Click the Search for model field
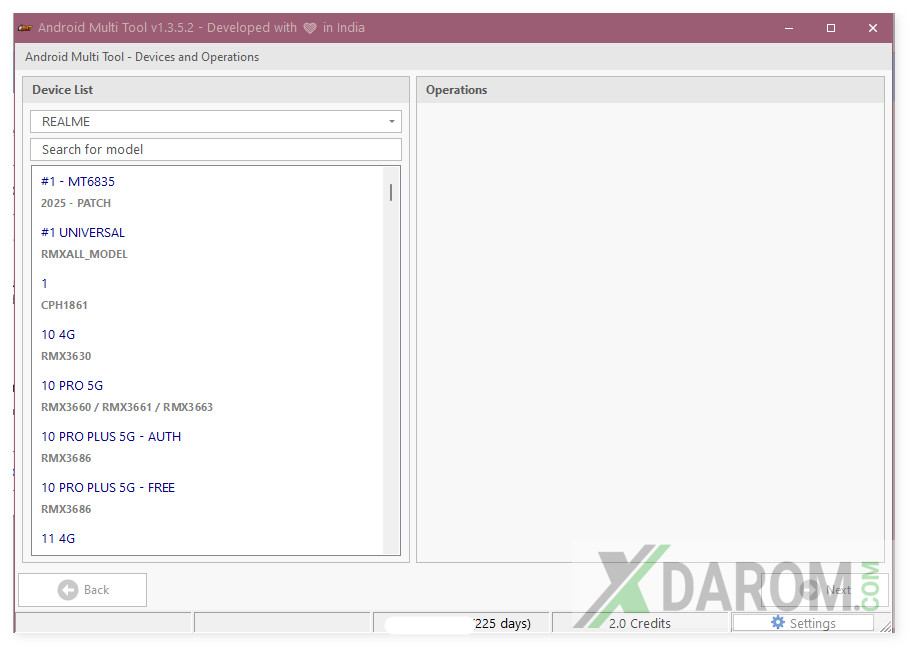 click(215, 150)
